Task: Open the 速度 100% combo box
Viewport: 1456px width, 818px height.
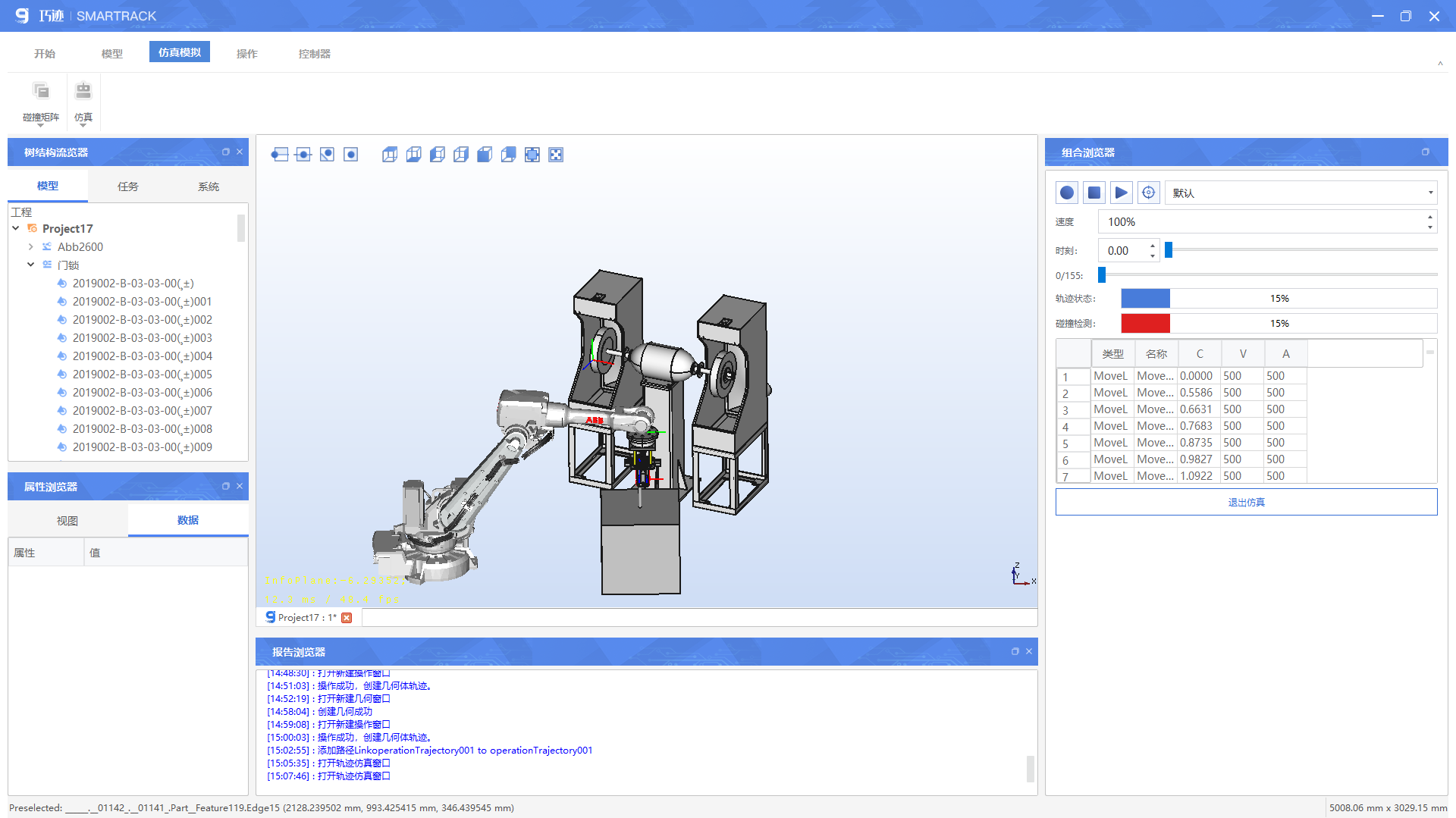Action: (1267, 222)
